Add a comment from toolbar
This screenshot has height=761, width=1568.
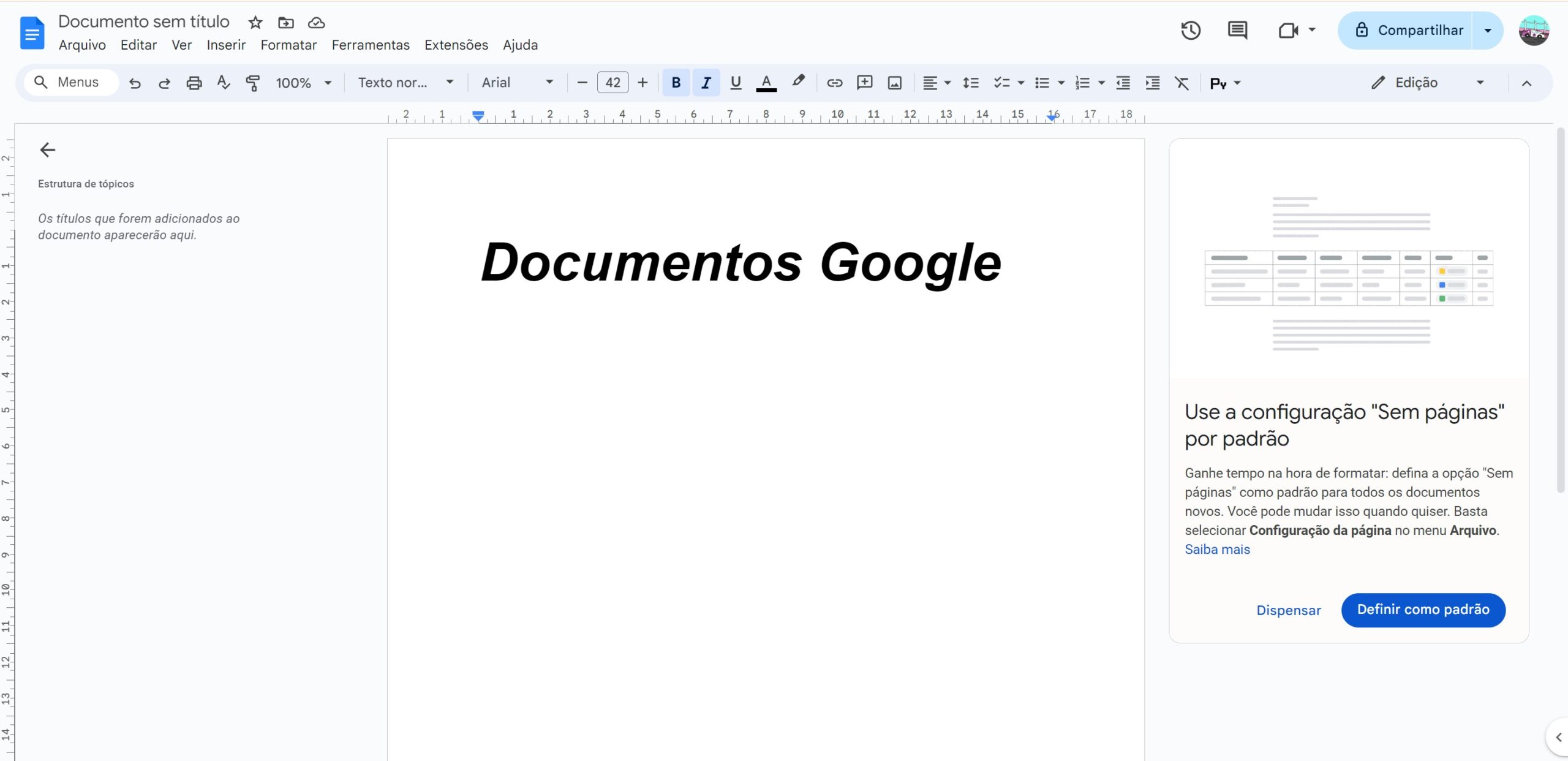[x=864, y=83]
